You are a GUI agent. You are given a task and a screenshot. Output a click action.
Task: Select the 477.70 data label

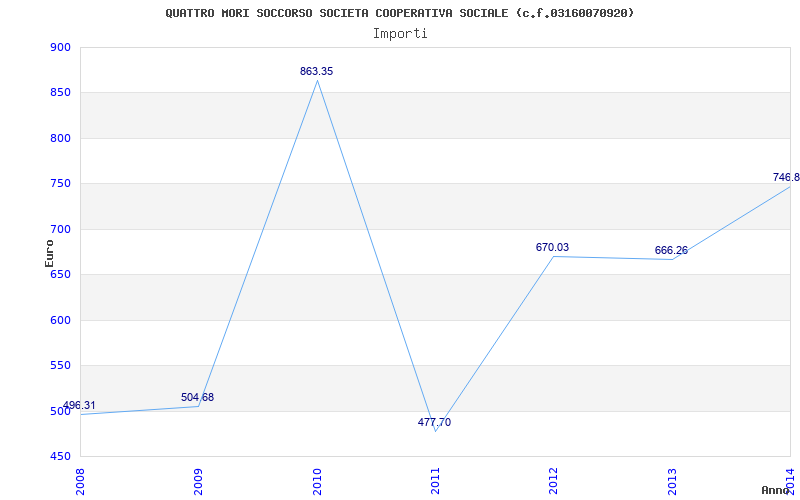point(434,422)
